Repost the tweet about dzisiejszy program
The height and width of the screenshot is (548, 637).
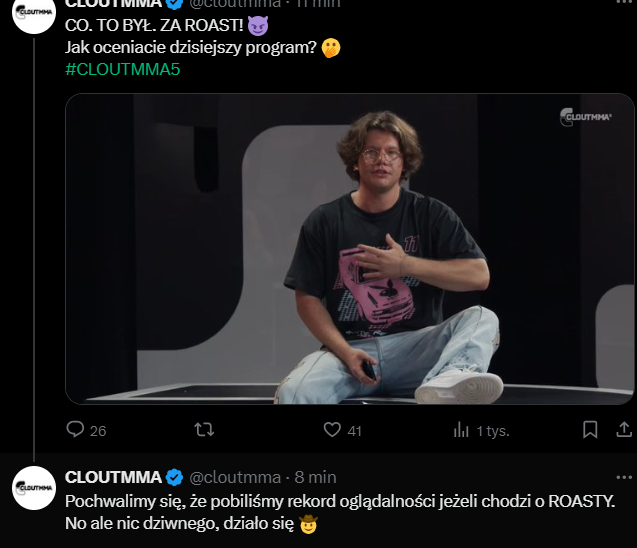tap(204, 430)
